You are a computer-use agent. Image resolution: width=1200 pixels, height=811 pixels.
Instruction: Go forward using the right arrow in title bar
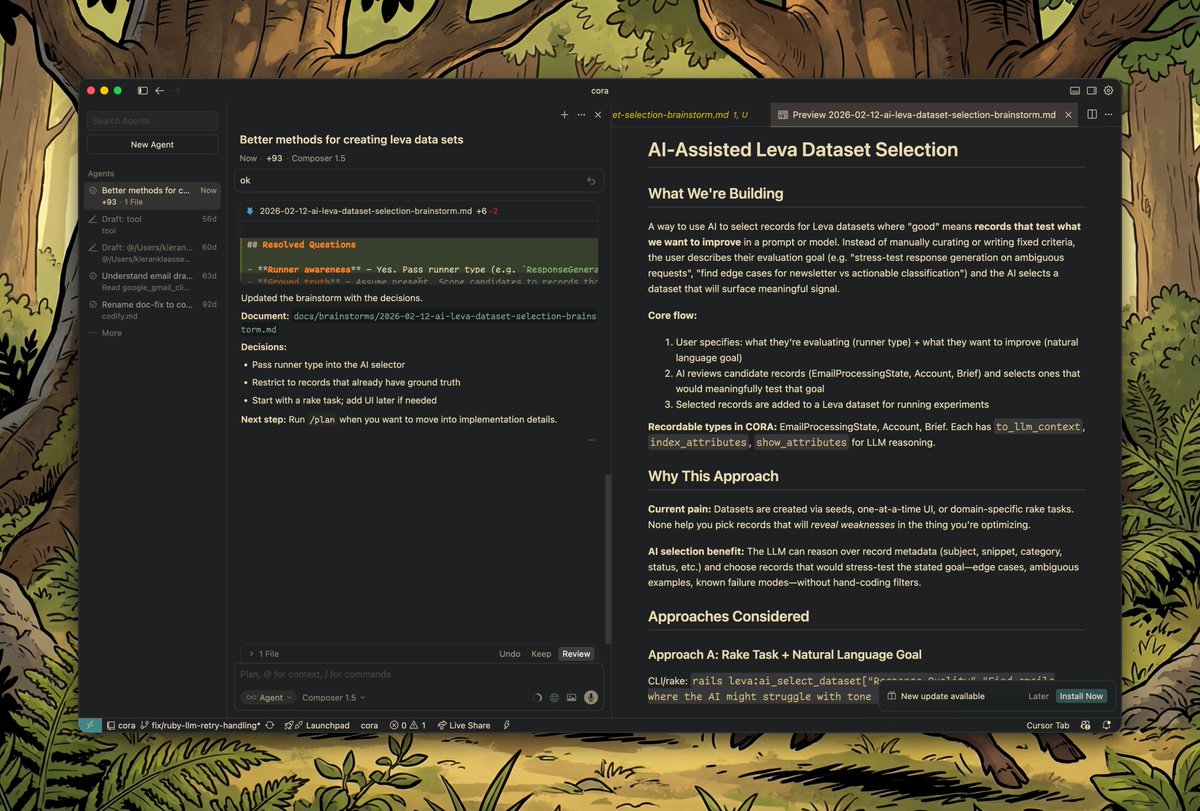point(176,90)
